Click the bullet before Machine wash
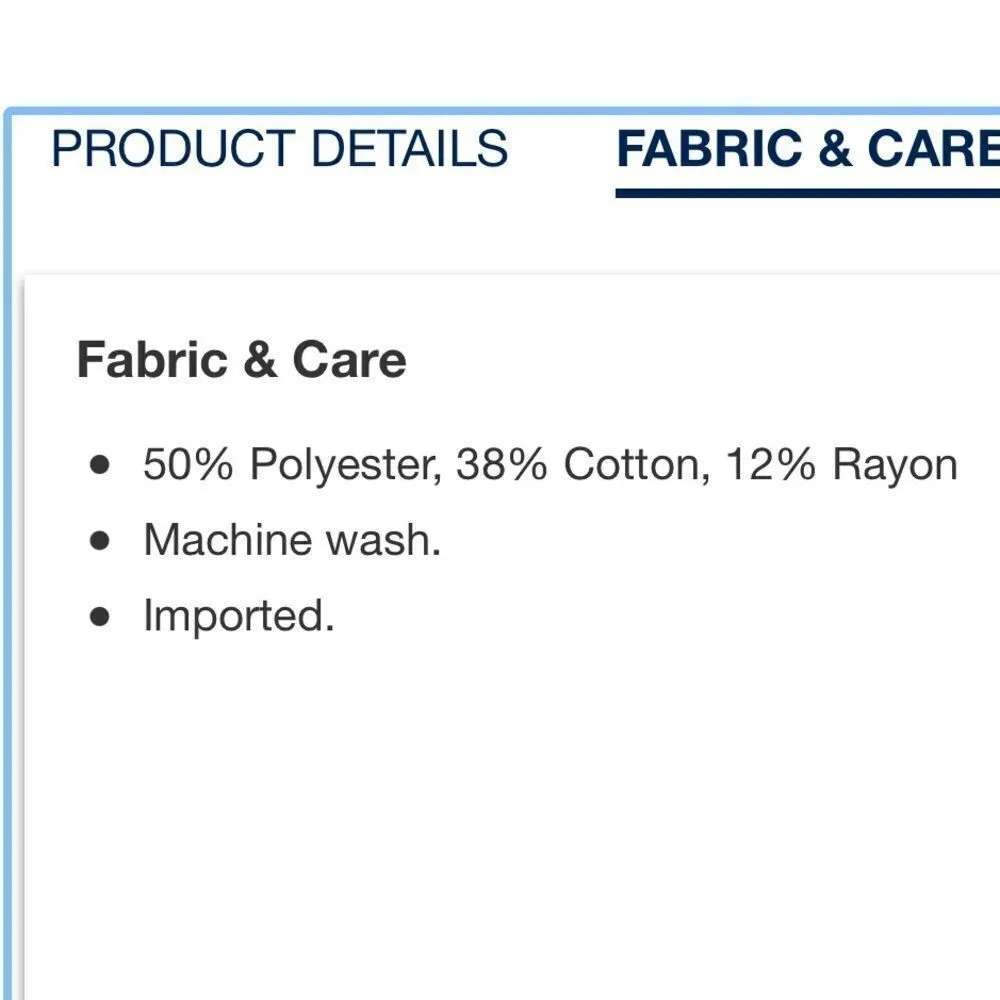 point(98,541)
